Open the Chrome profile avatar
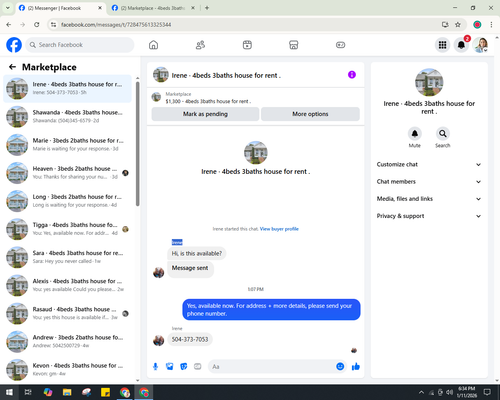This screenshot has height=400, width=500. coord(477,24)
